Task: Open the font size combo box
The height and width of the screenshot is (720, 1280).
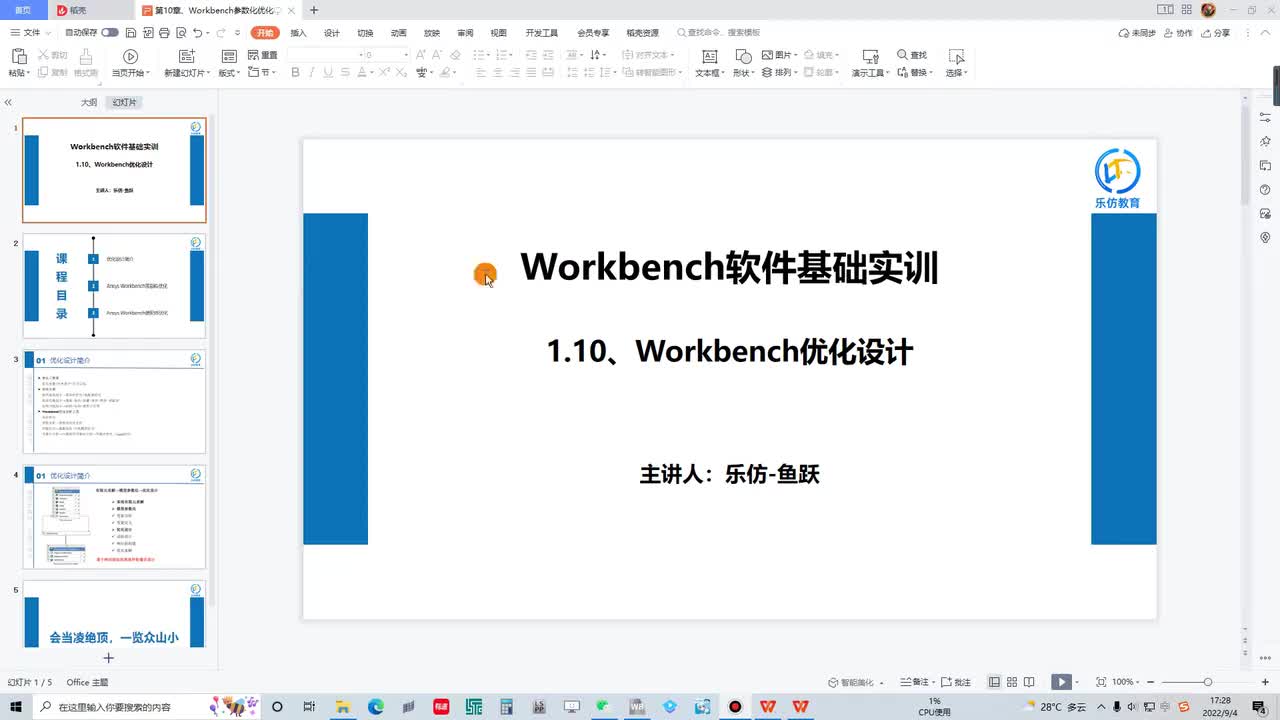Action: (385, 55)
